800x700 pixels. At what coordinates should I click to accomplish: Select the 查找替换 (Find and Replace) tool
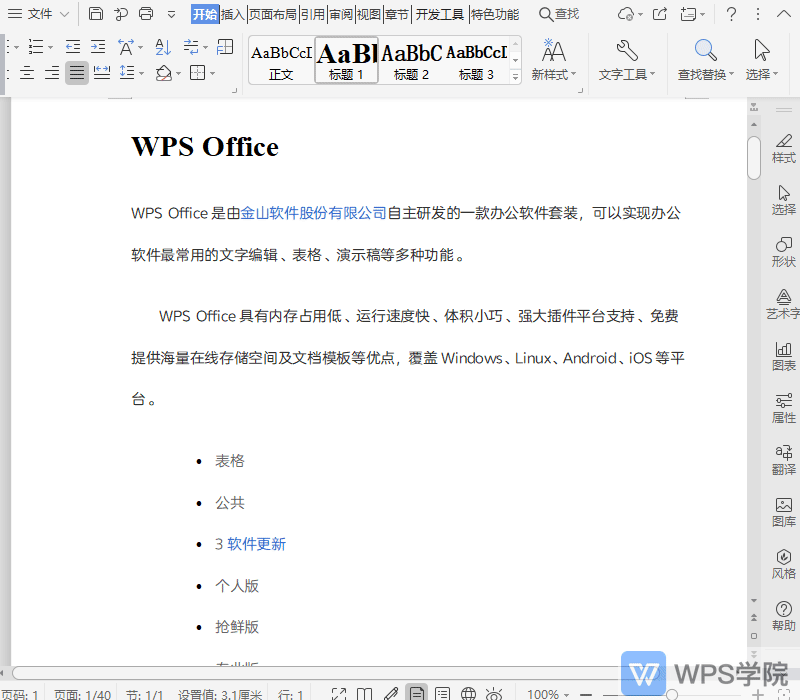(704, 60)
